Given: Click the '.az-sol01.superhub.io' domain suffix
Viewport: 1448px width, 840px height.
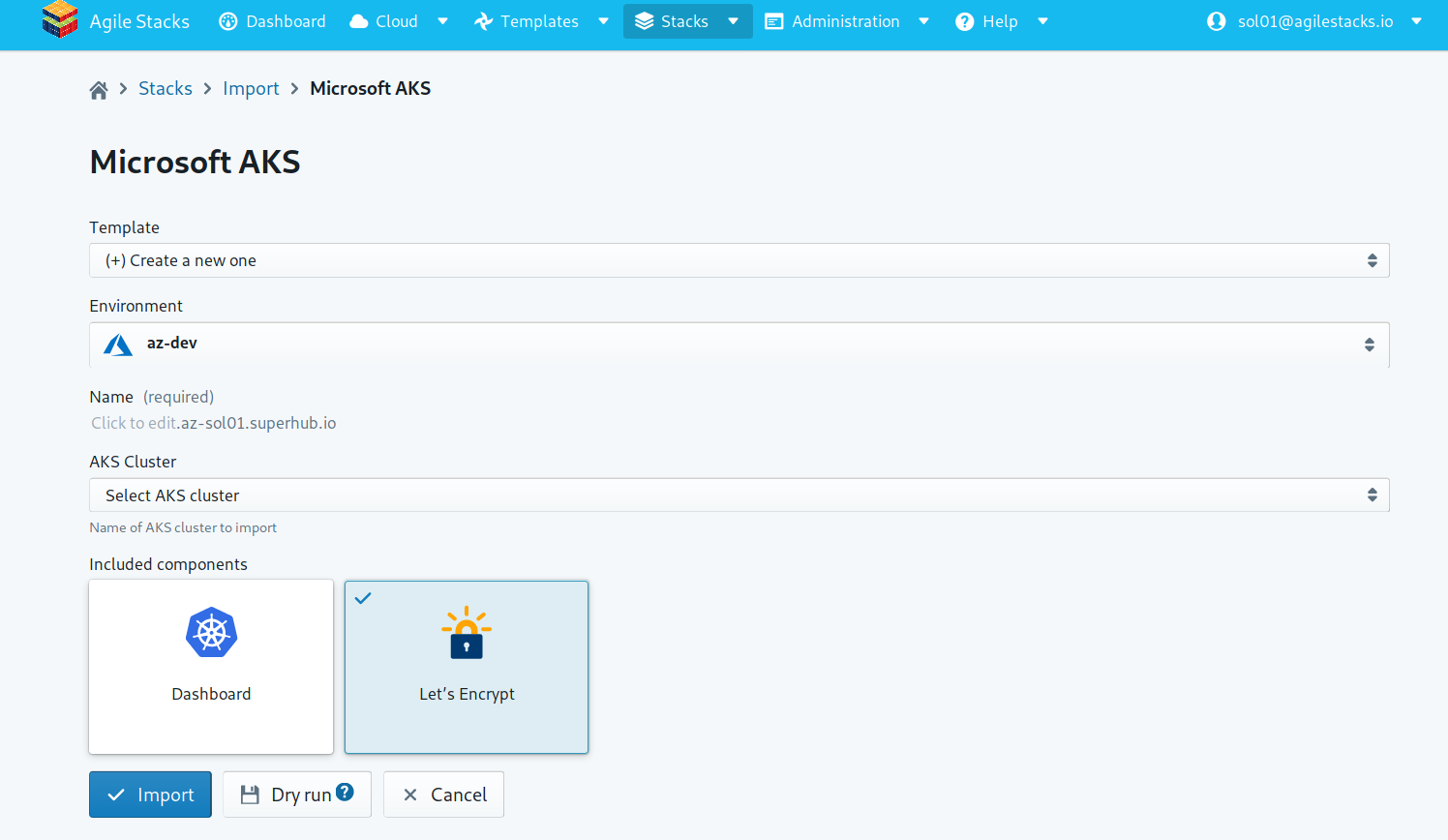Looking at the screenshot, I should 257,423.
